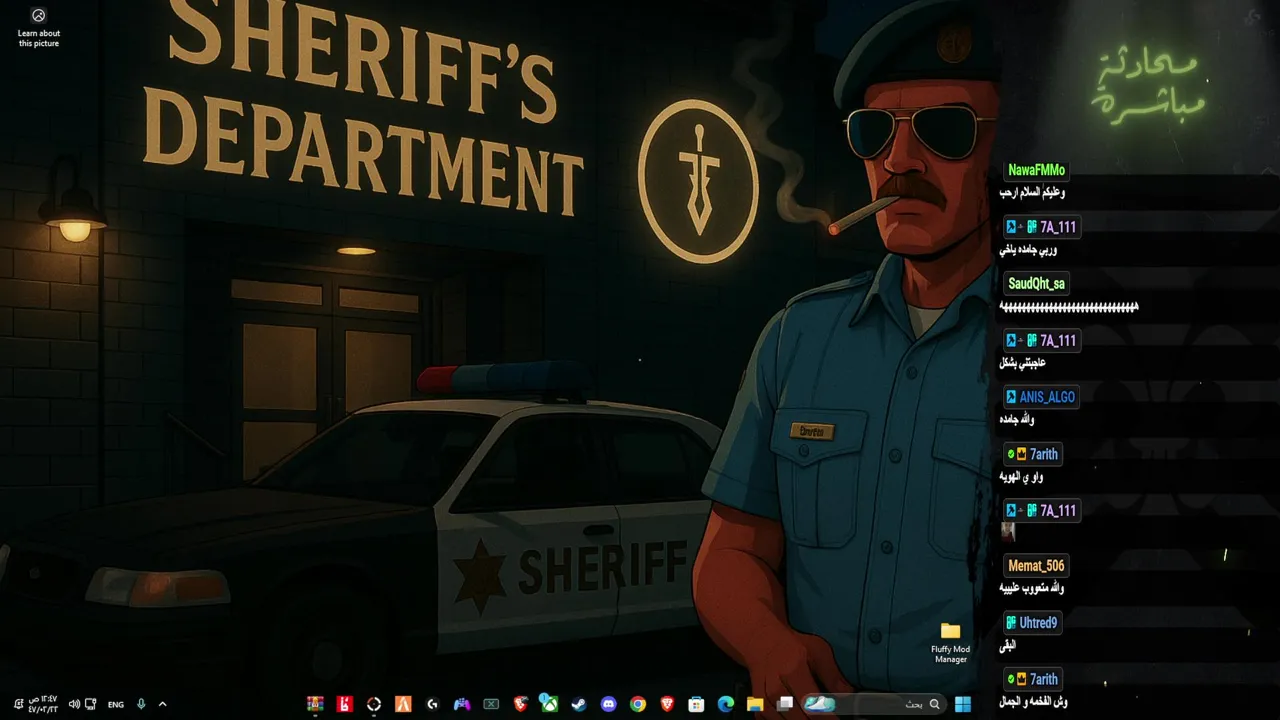Click the وش الفخمه و الجمال chat message
Image resolution: width=1280 pixels, height=720 pixels.
click(x=1033, y=702)
